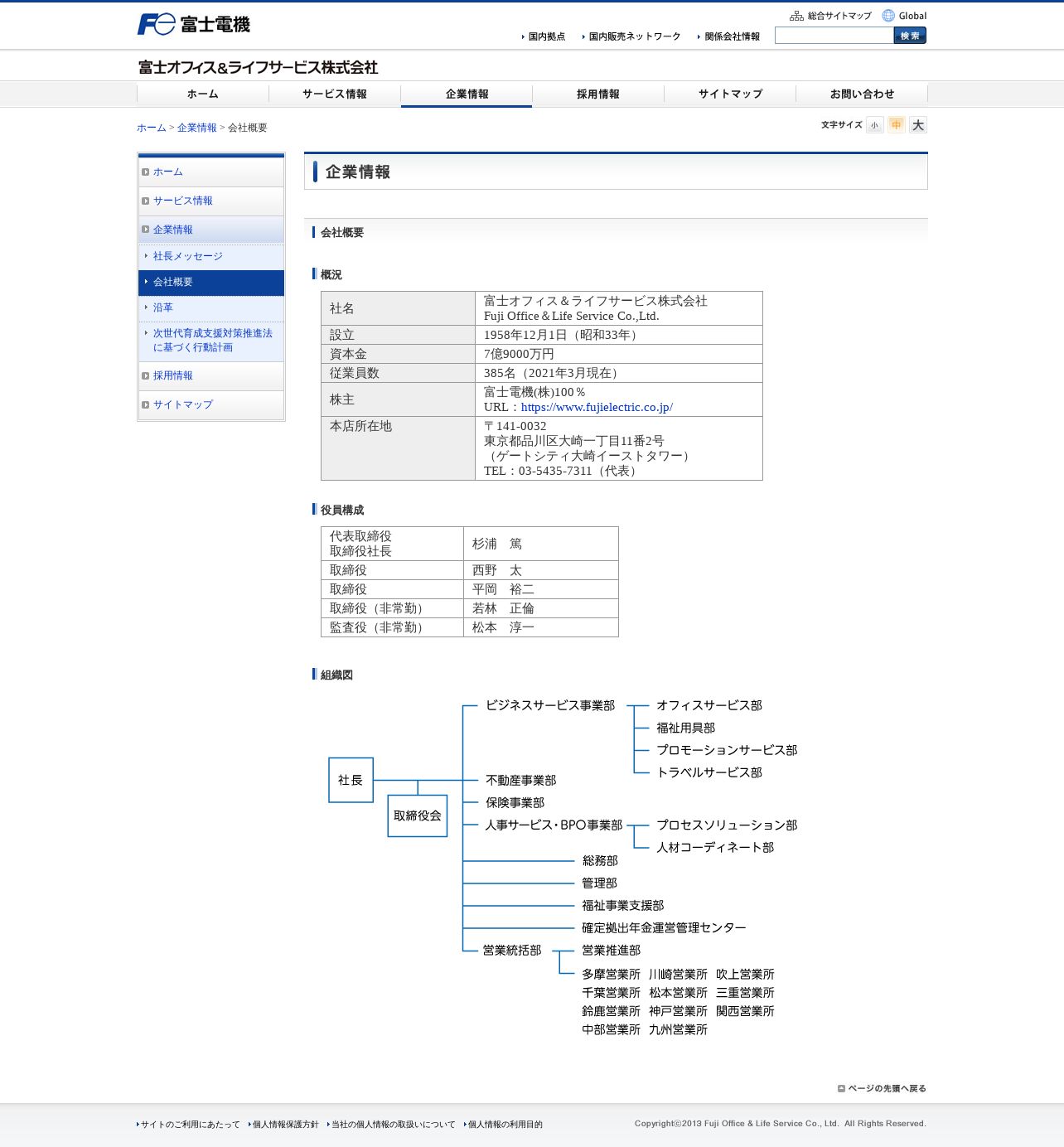Open 次世代育成支援対策推進法 action plan link
Viewport: 1064px width, 1147px height.
[x=211, y=341]
